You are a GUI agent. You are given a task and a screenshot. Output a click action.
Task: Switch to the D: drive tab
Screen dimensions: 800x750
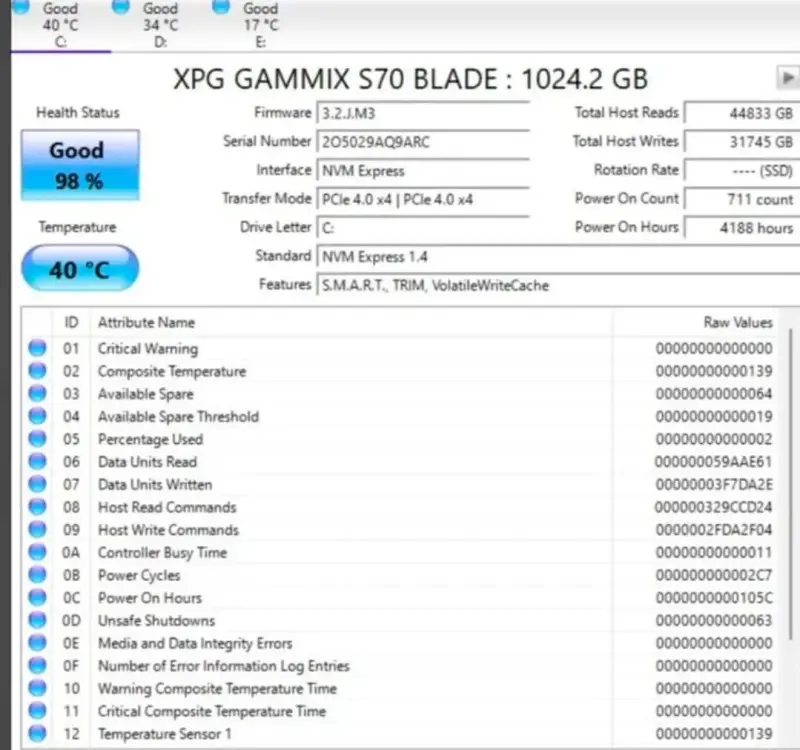coord(160,25)
